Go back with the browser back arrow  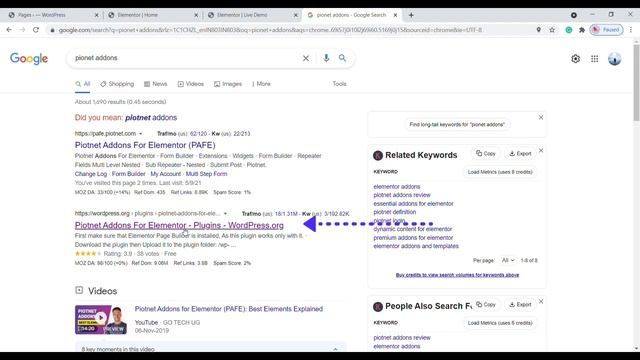(x=9, y=30)
